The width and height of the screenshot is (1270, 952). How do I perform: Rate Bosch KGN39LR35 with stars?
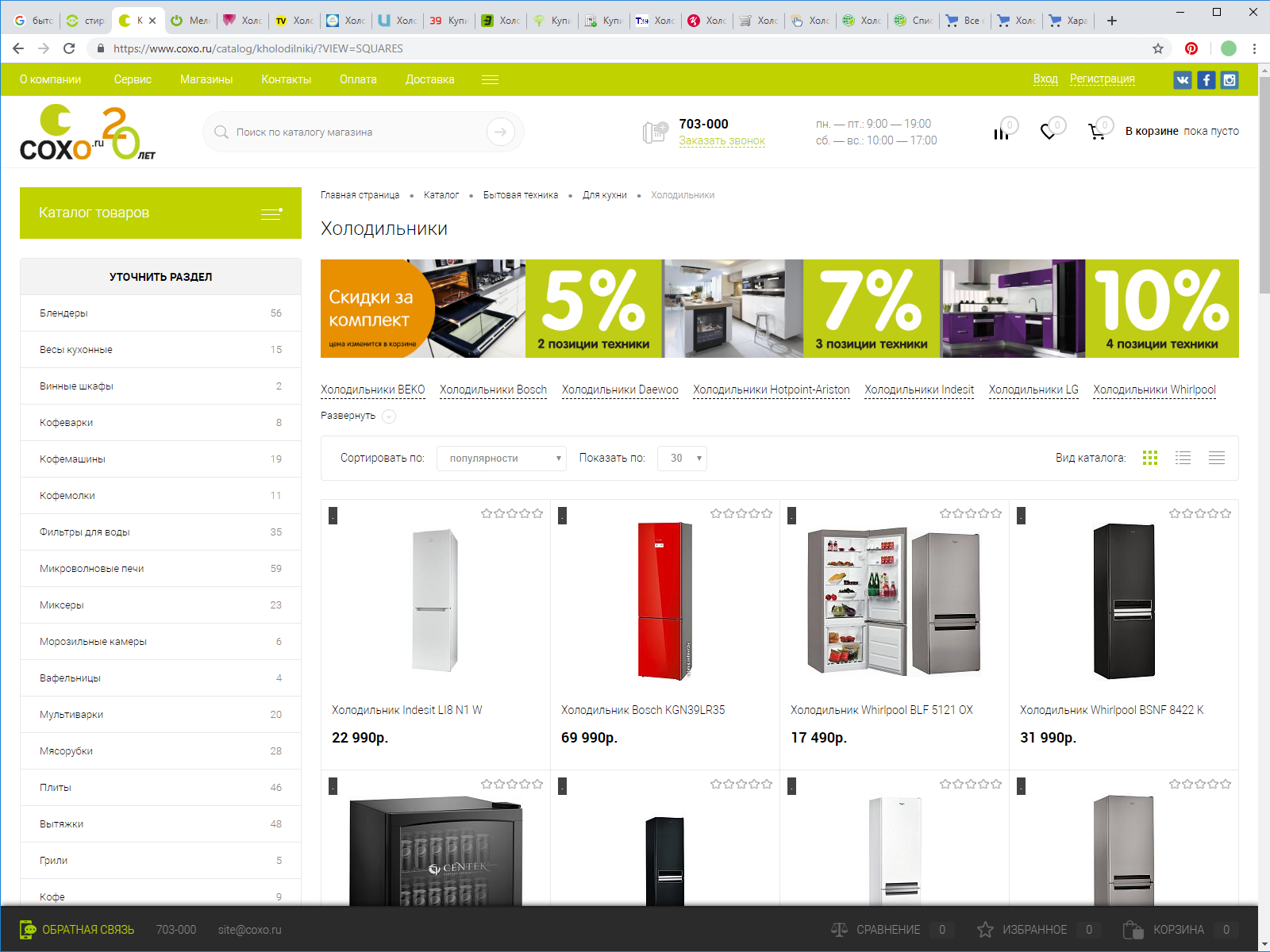pos(741,513)
